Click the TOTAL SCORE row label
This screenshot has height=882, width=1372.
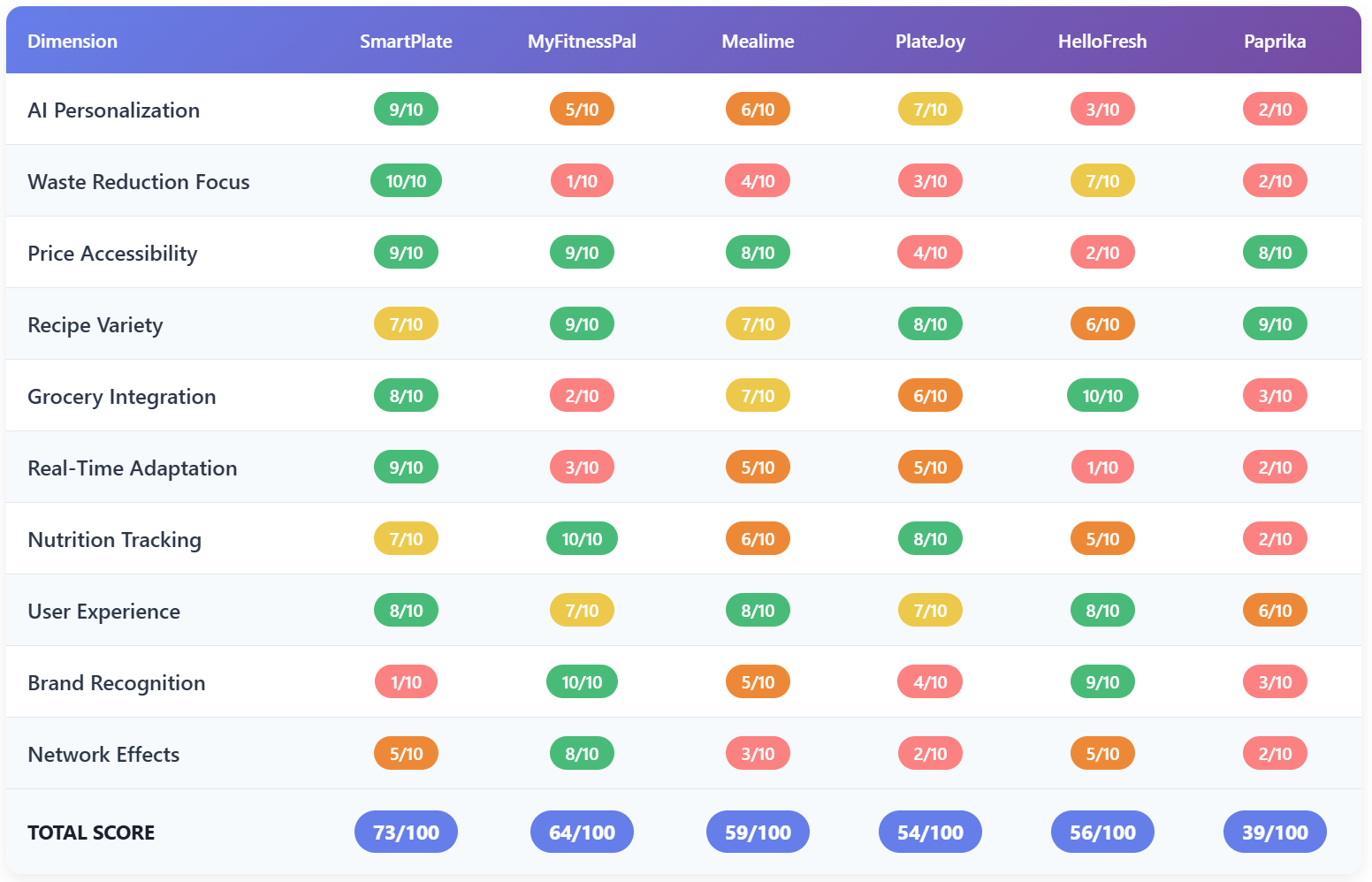[91, 833]
